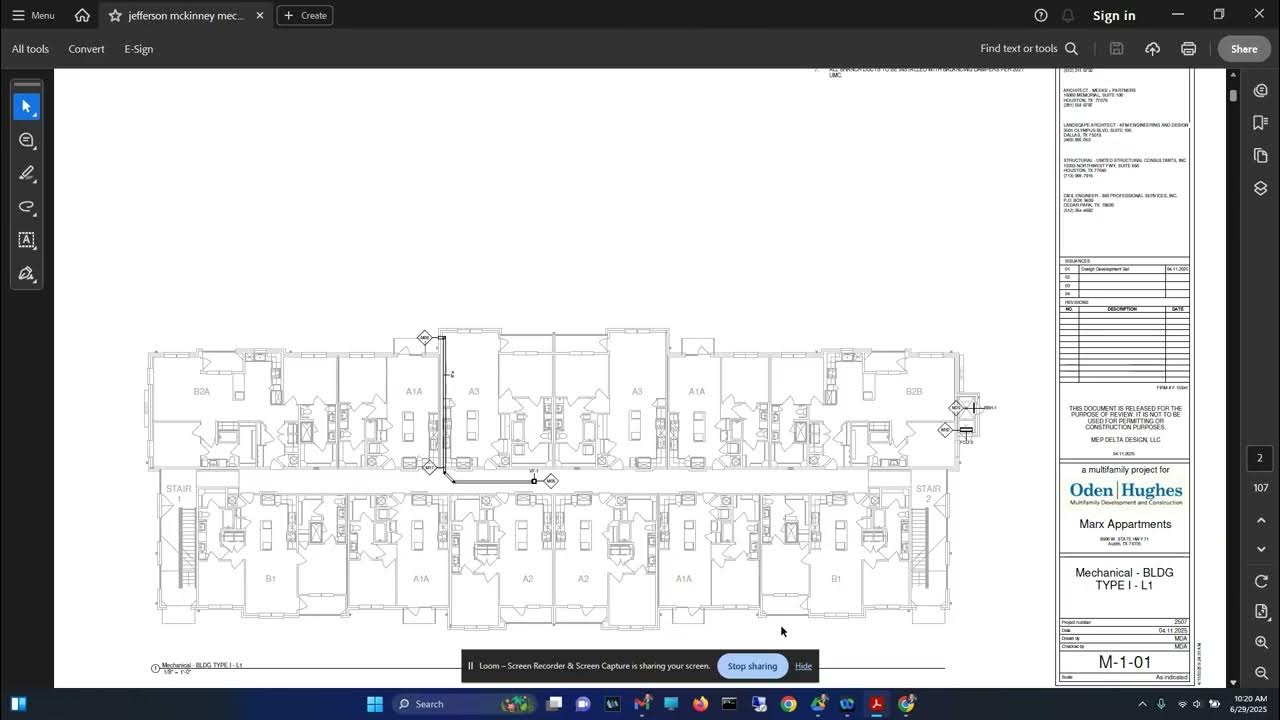
Task: Open Firefox from taskbar
Action: click(x=700, y=704)
